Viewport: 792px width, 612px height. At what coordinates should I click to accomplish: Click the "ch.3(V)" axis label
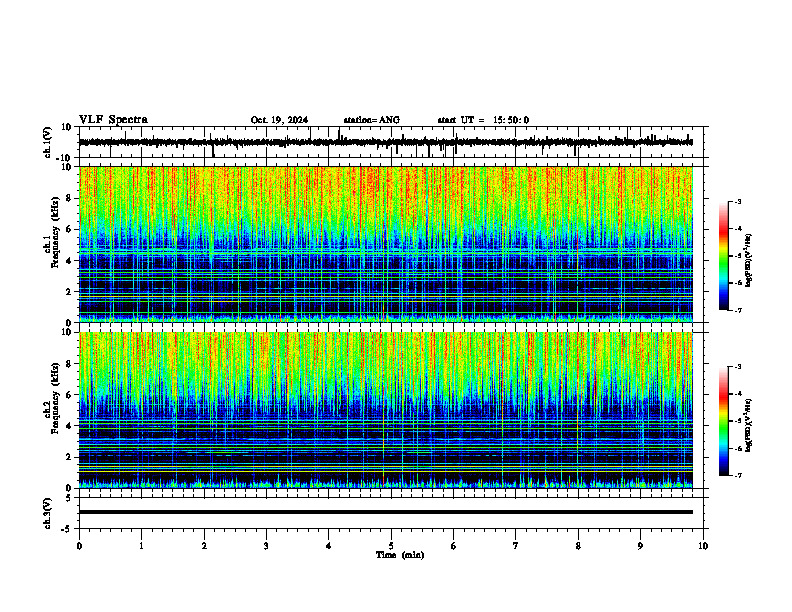coord(48,513)
